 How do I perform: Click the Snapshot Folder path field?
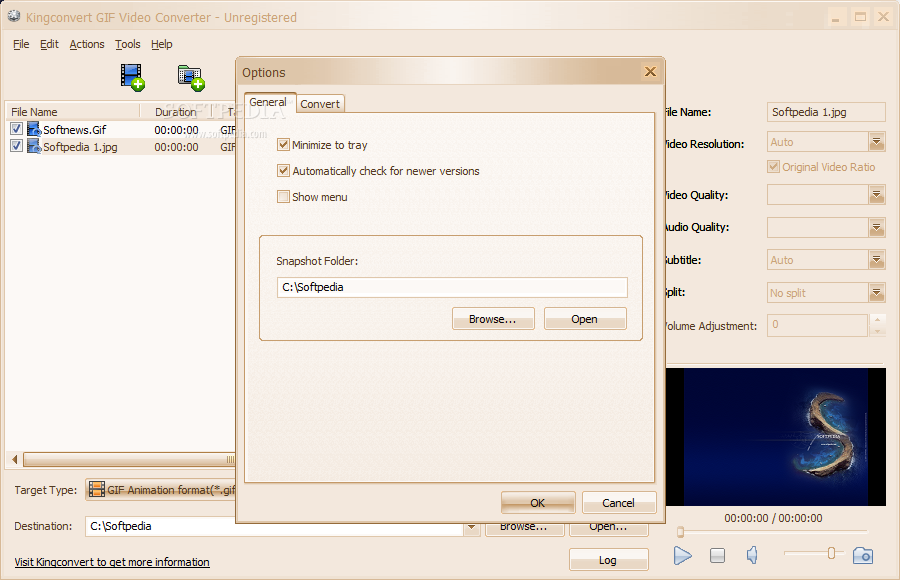pyautogui.click(x=452, y=287)
